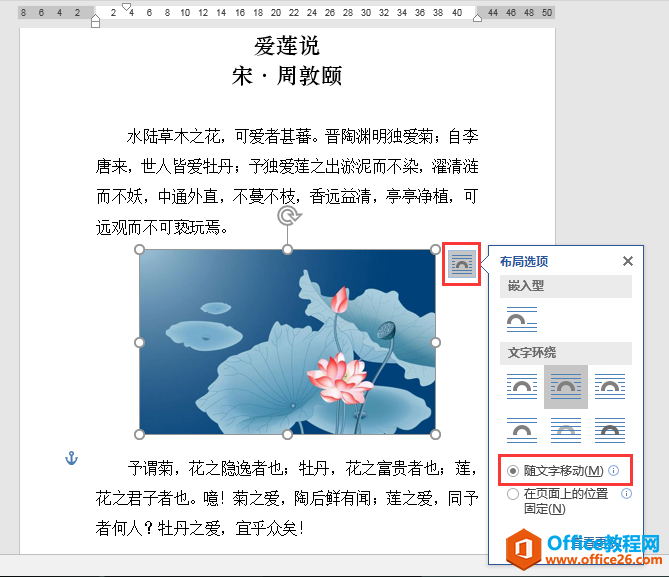This screenshot has height=577, width=669.
Task: Click the right indent marker on ruler
Action: point(477,17)
